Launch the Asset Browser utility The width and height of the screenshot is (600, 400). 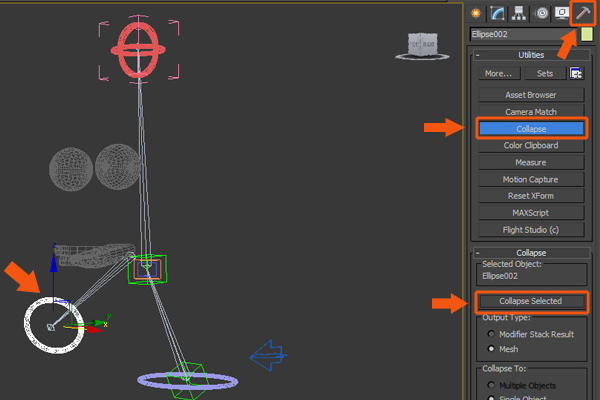point(531,95)
